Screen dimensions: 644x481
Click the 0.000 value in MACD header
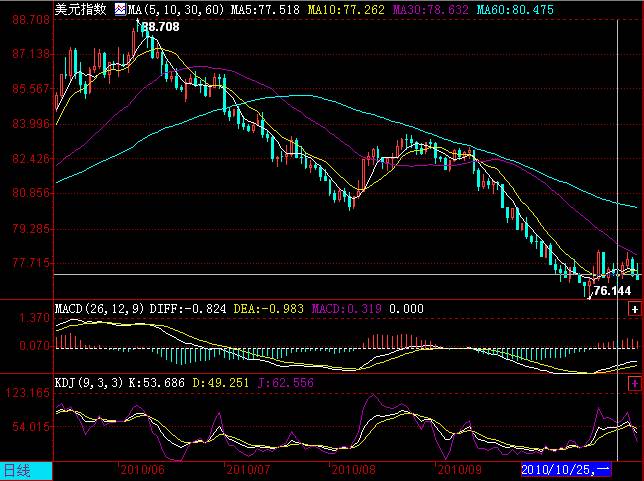pyautogui.click(x=406, y=309)
